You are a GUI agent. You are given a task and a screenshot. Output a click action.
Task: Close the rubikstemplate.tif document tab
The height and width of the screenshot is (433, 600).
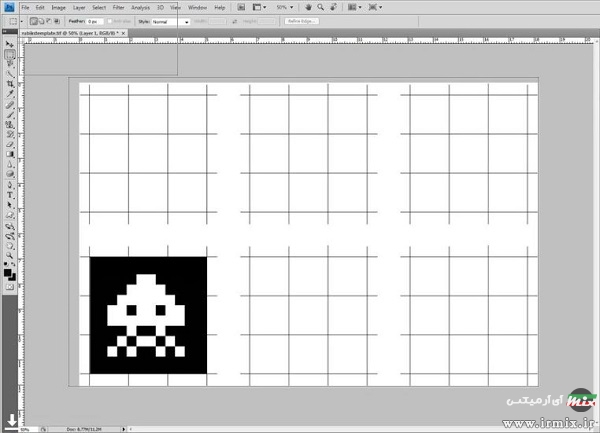pyautogui.click(x=123, y=33)
